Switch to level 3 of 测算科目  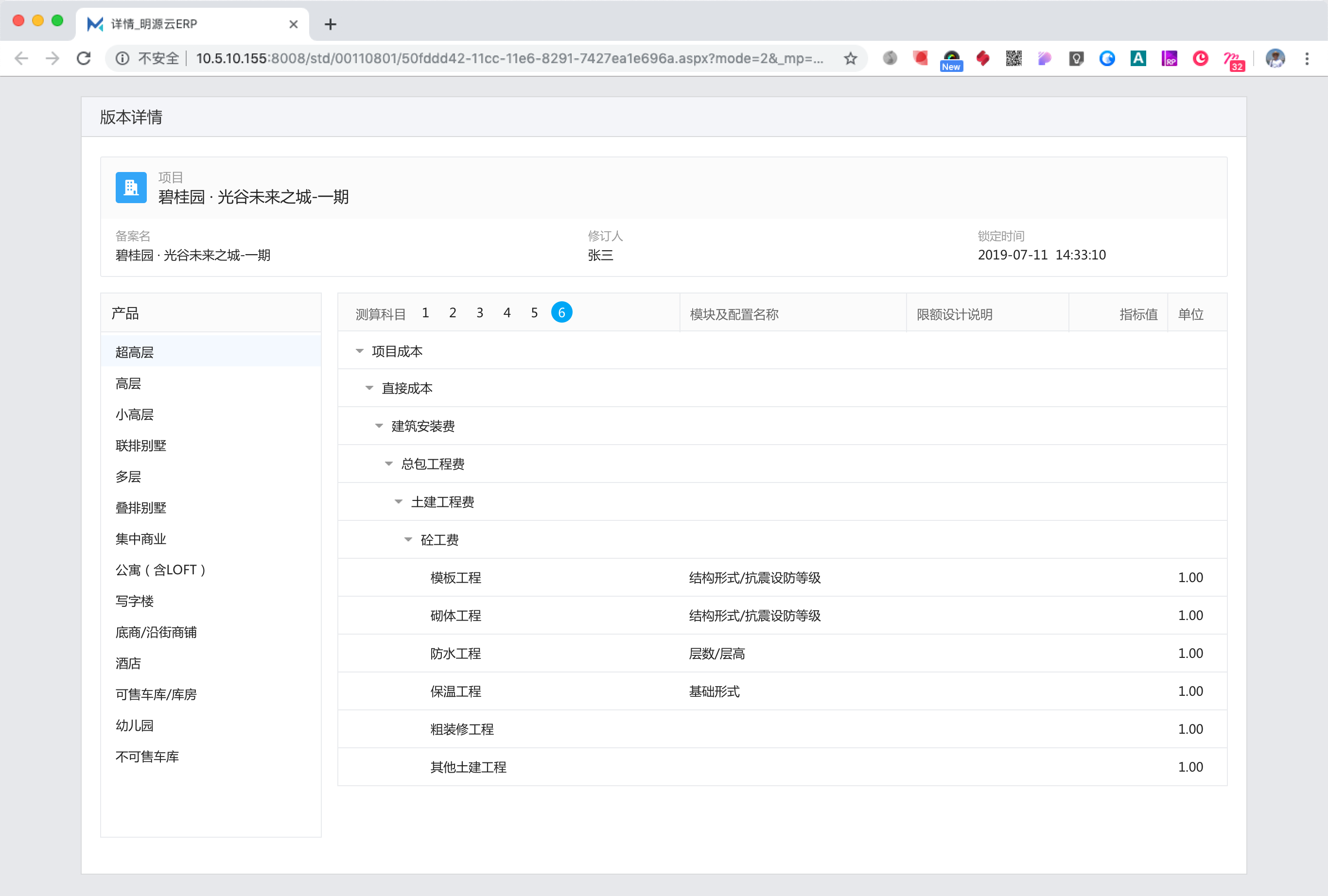pyautogui.click(x=480, y=313)
